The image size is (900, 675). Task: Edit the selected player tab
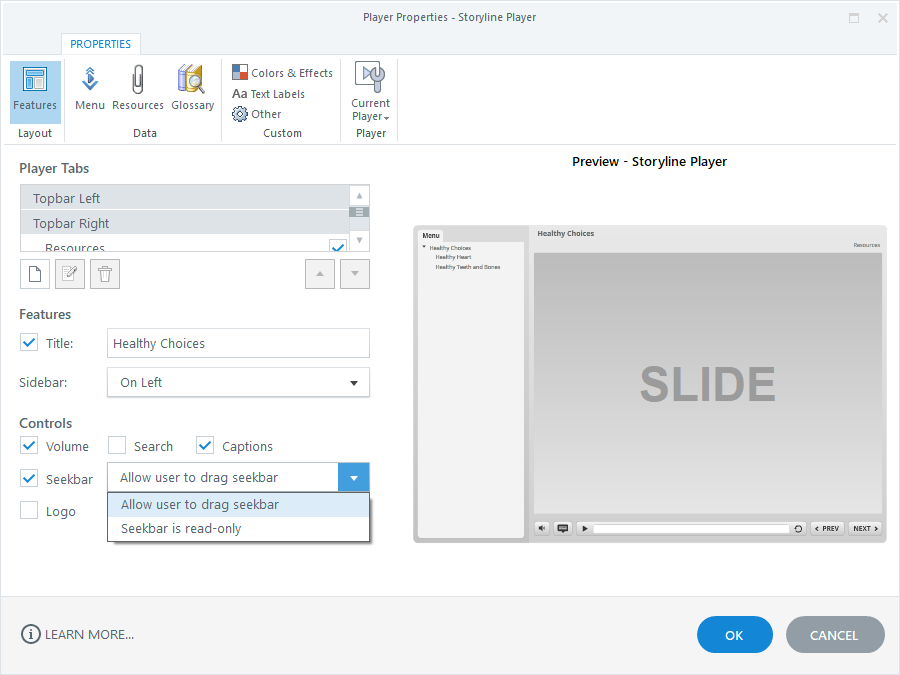[69, 273]
